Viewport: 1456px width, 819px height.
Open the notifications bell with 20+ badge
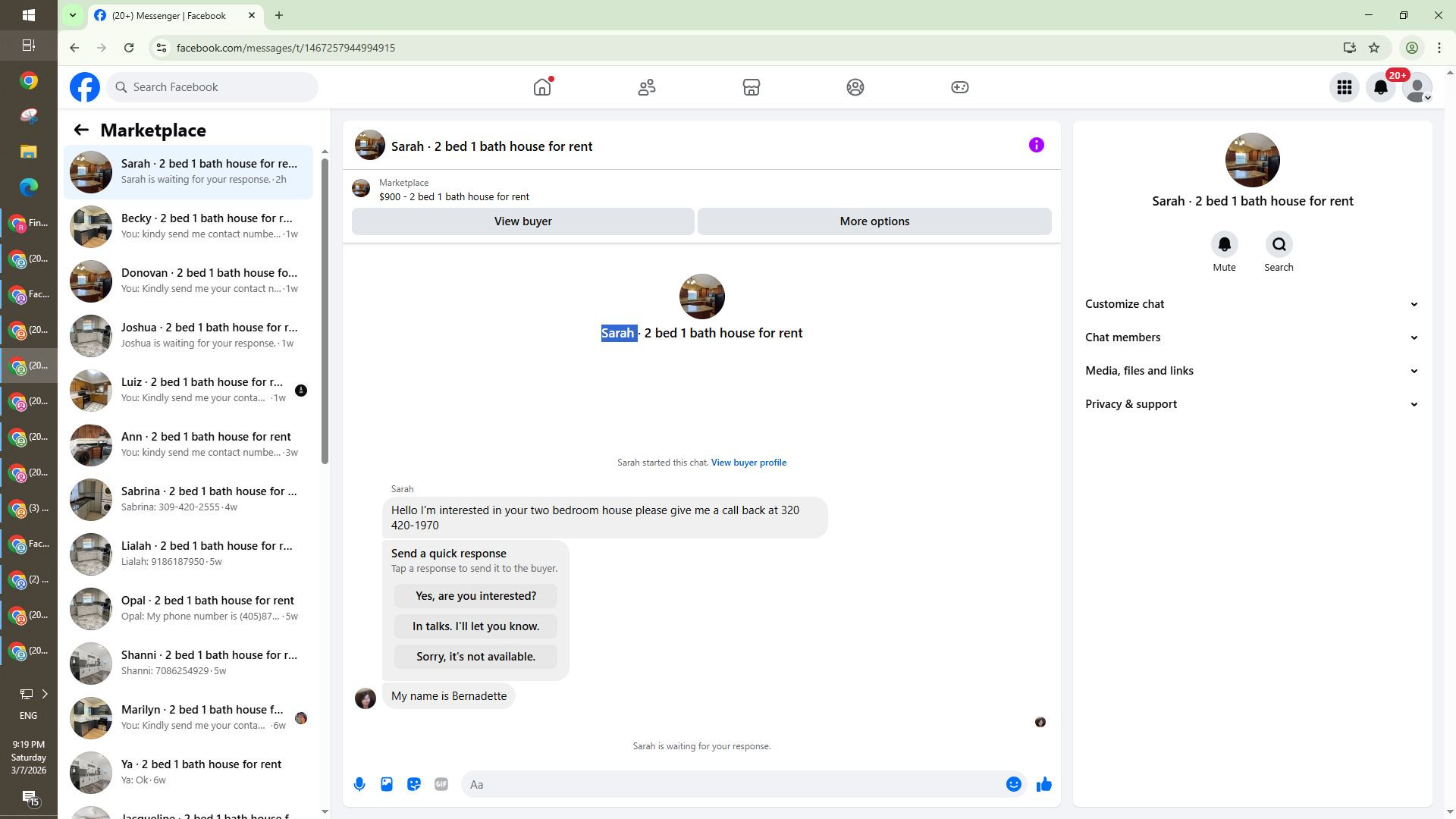click(x=1381, y=87)
